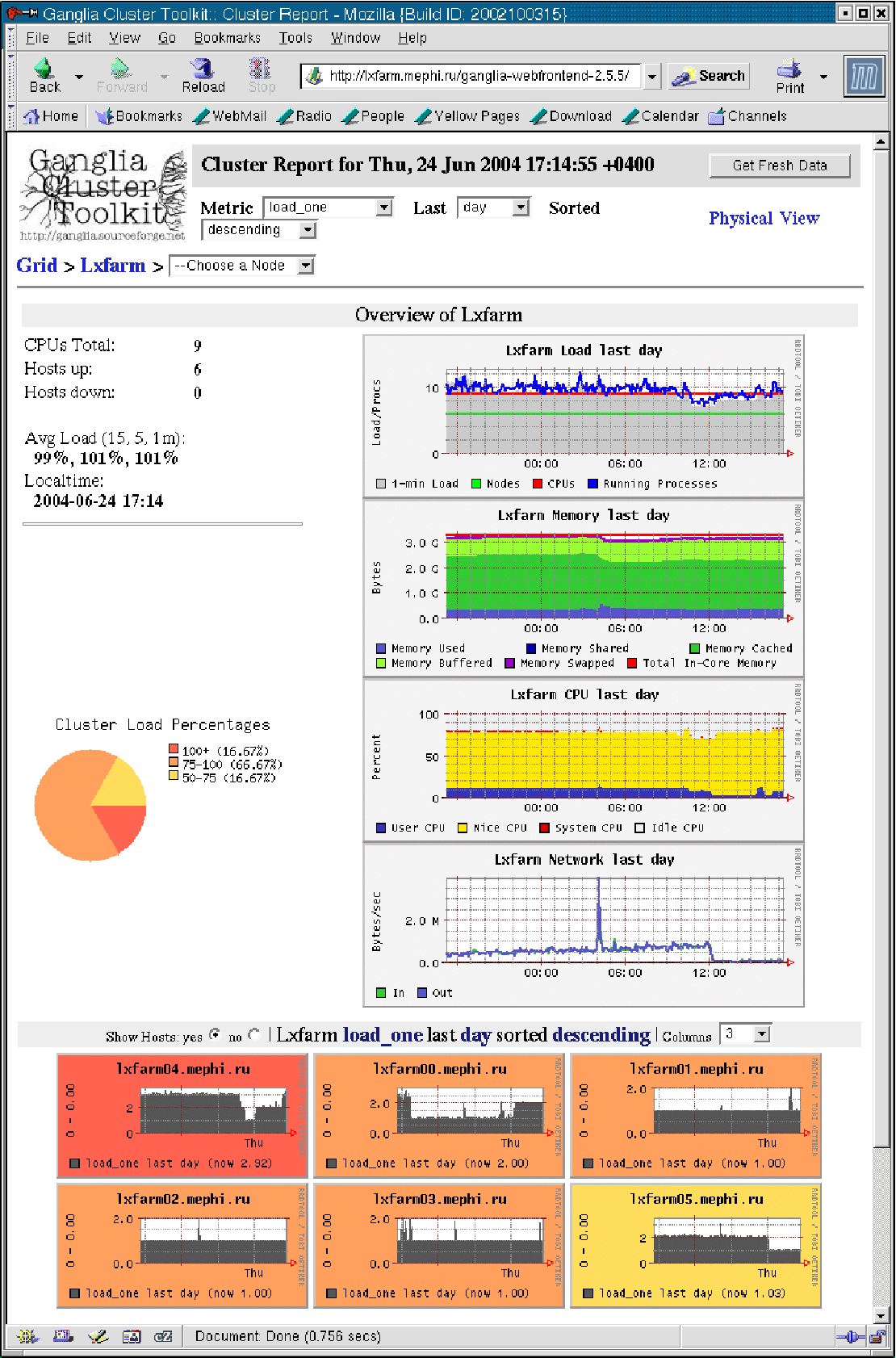Viewport: 896px width, 1358px height.
Task: Click the 100+ load legend swatch
Action: click(174, 749)
